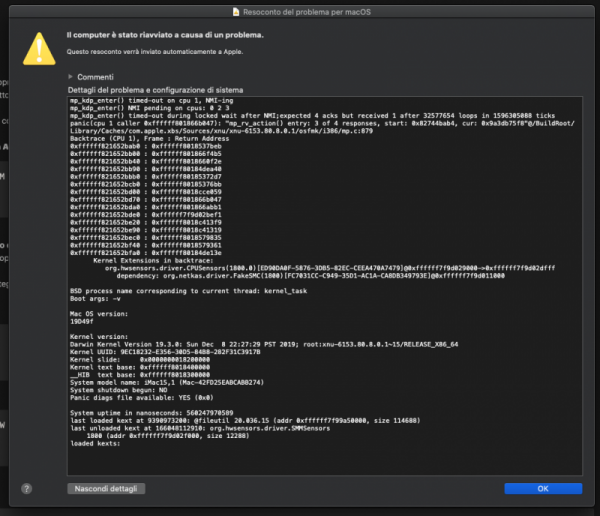Click the 'loaded kexts:' line
This screenshot has height=516, width=600.
tap(95, 444)
